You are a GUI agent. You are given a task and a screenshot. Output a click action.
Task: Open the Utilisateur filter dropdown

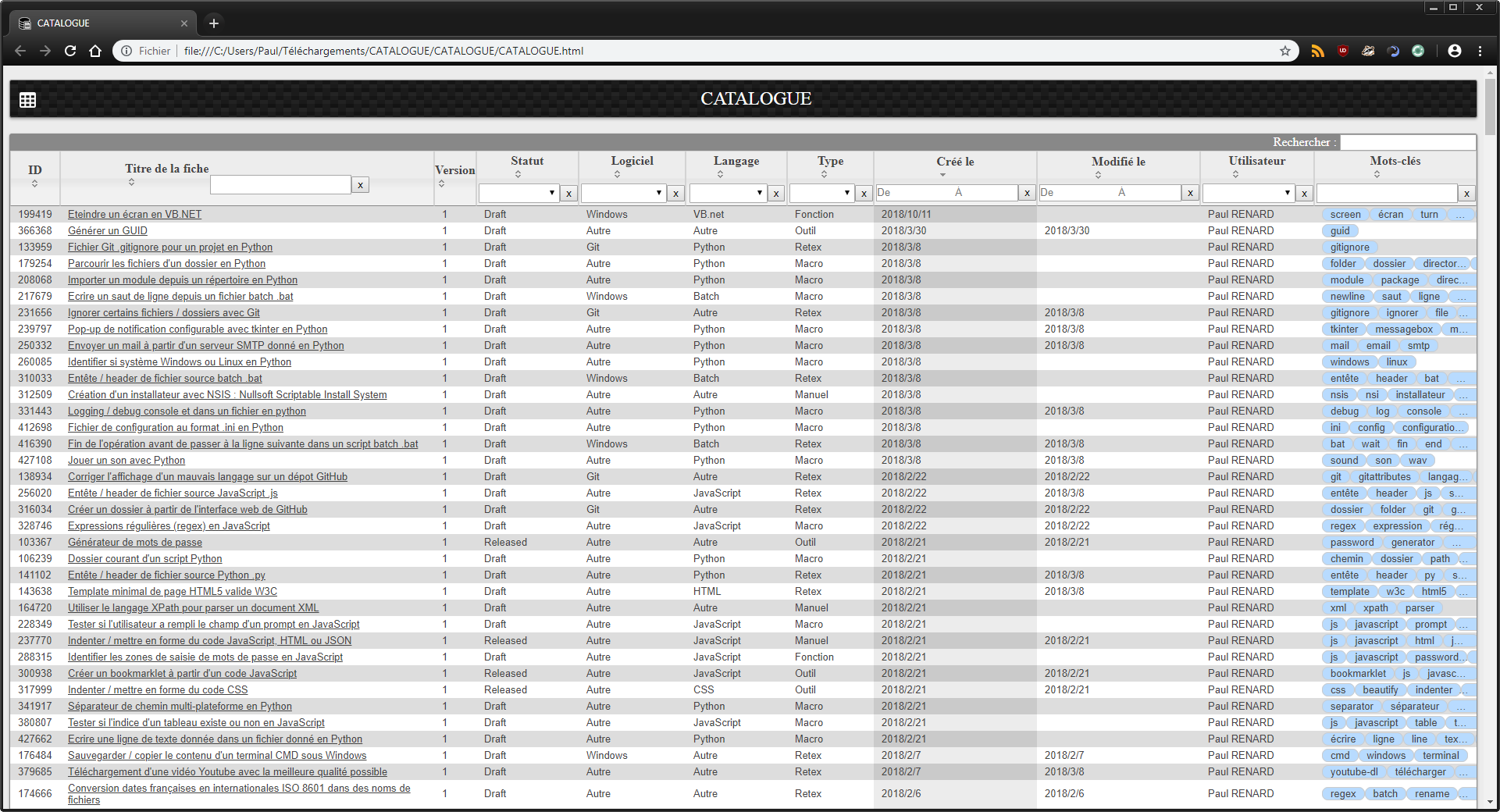(x=1248, y=193)
